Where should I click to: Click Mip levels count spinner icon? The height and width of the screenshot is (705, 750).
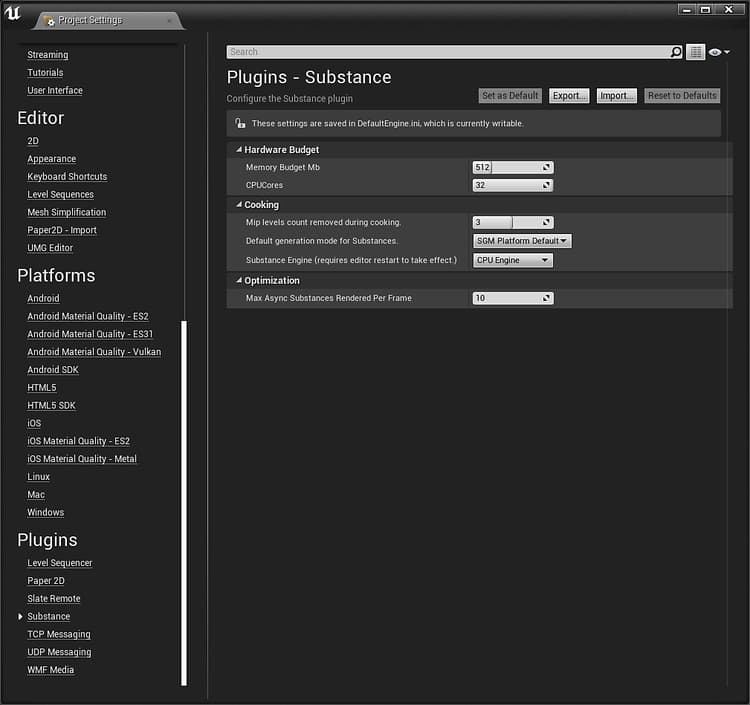pos(546,222)
